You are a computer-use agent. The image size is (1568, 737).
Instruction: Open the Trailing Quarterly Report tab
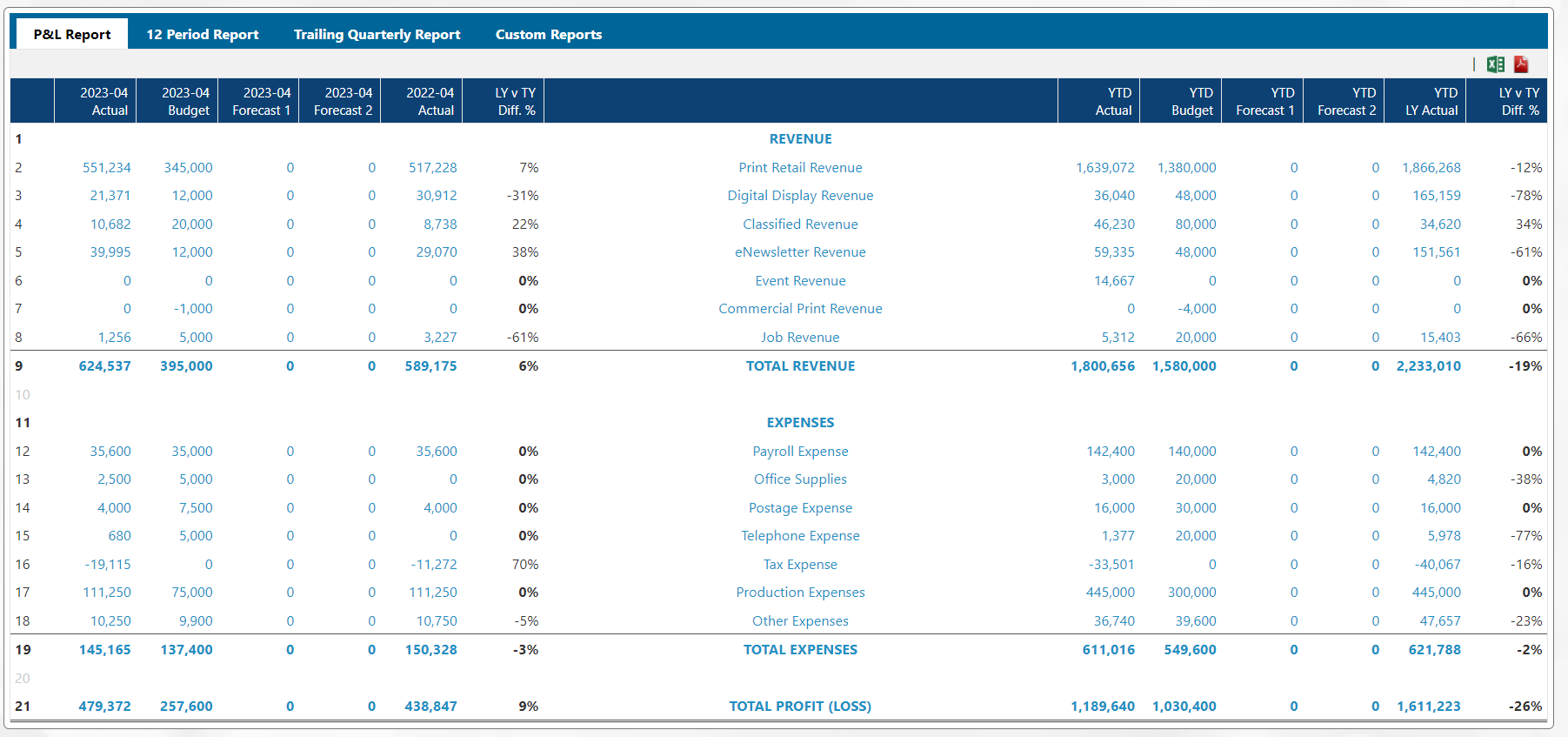pyautogui.click(x=377, y=35)
